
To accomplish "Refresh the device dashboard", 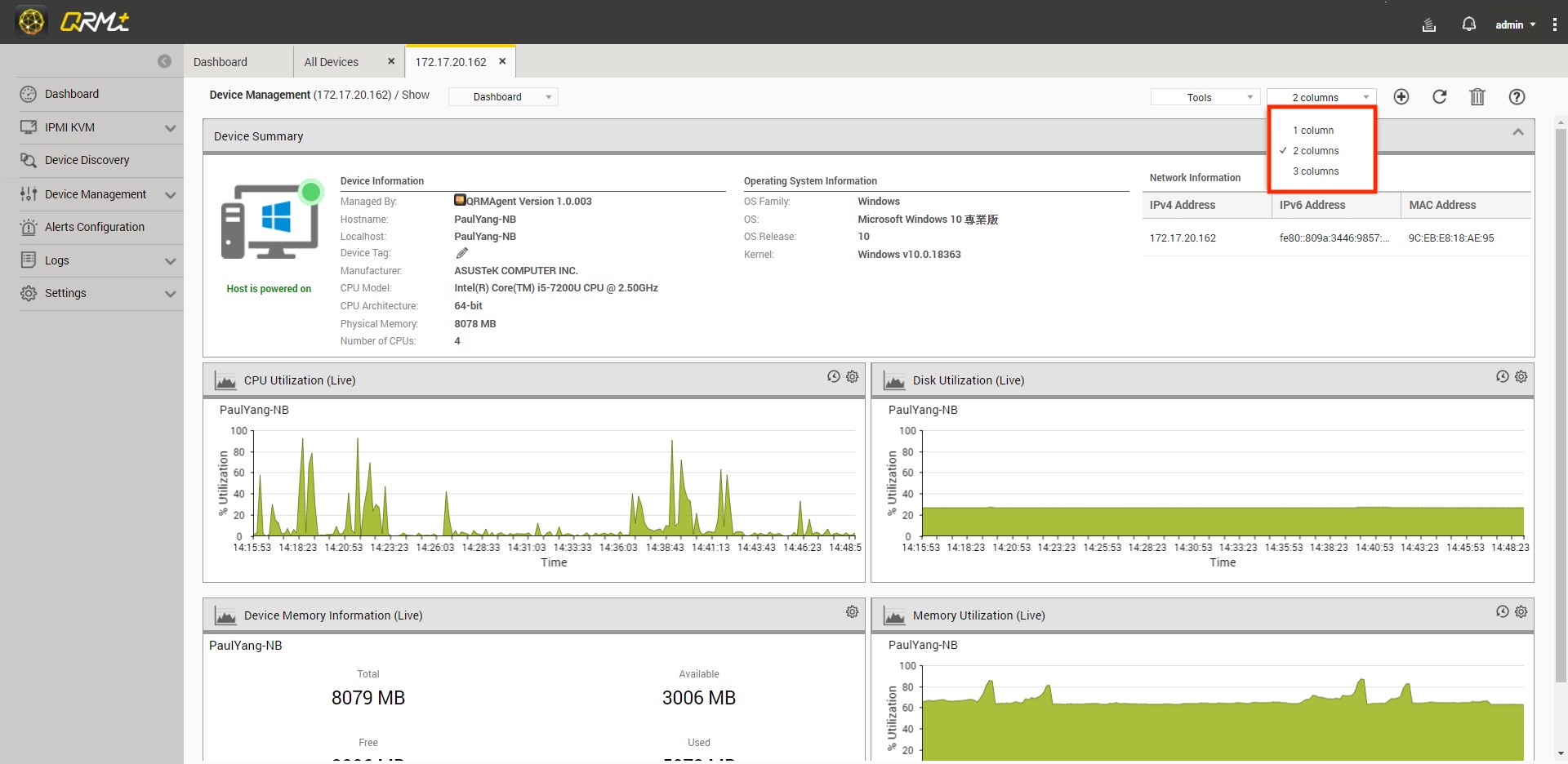I will (1439, 97).
